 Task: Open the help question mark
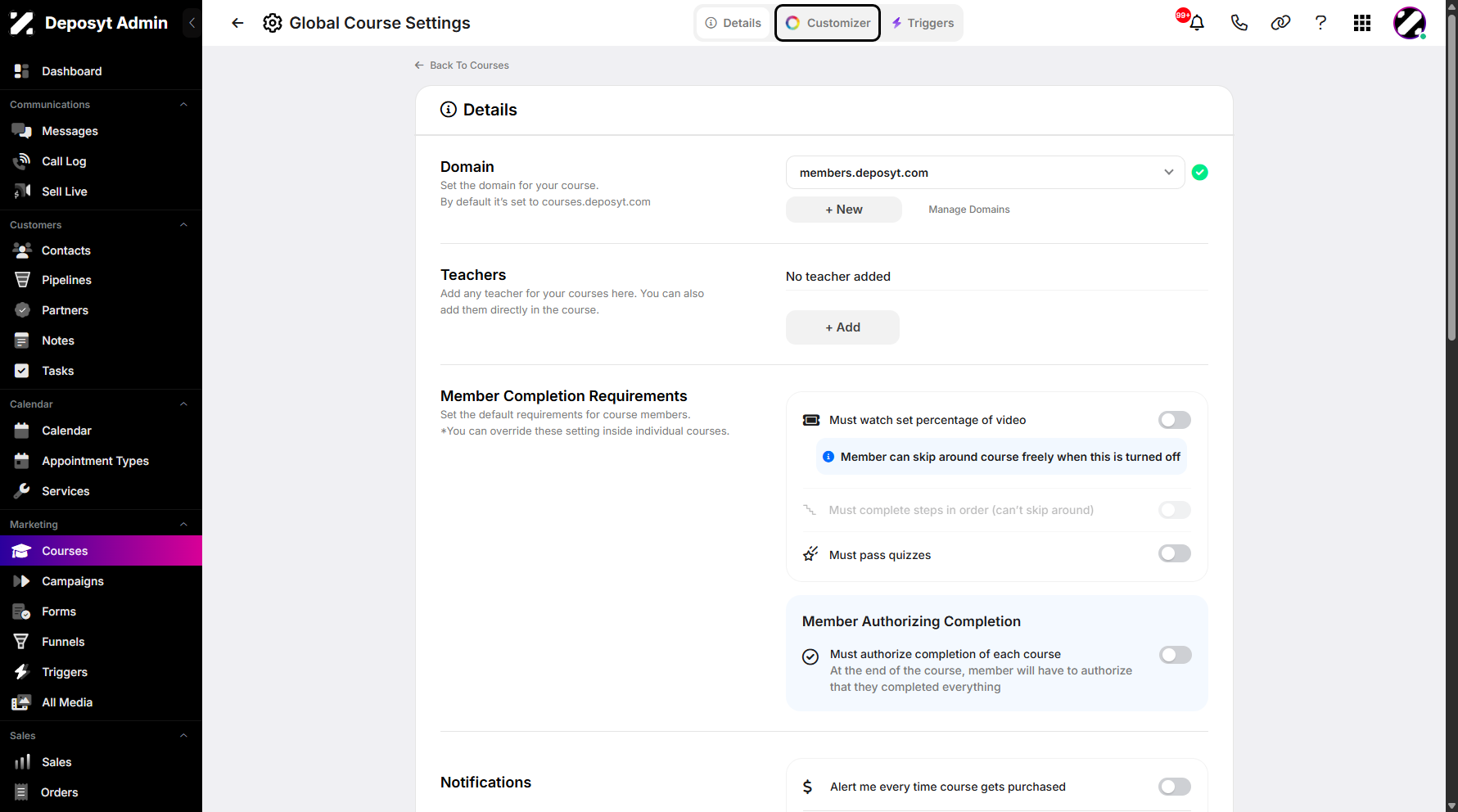(x=1320, y=23)
